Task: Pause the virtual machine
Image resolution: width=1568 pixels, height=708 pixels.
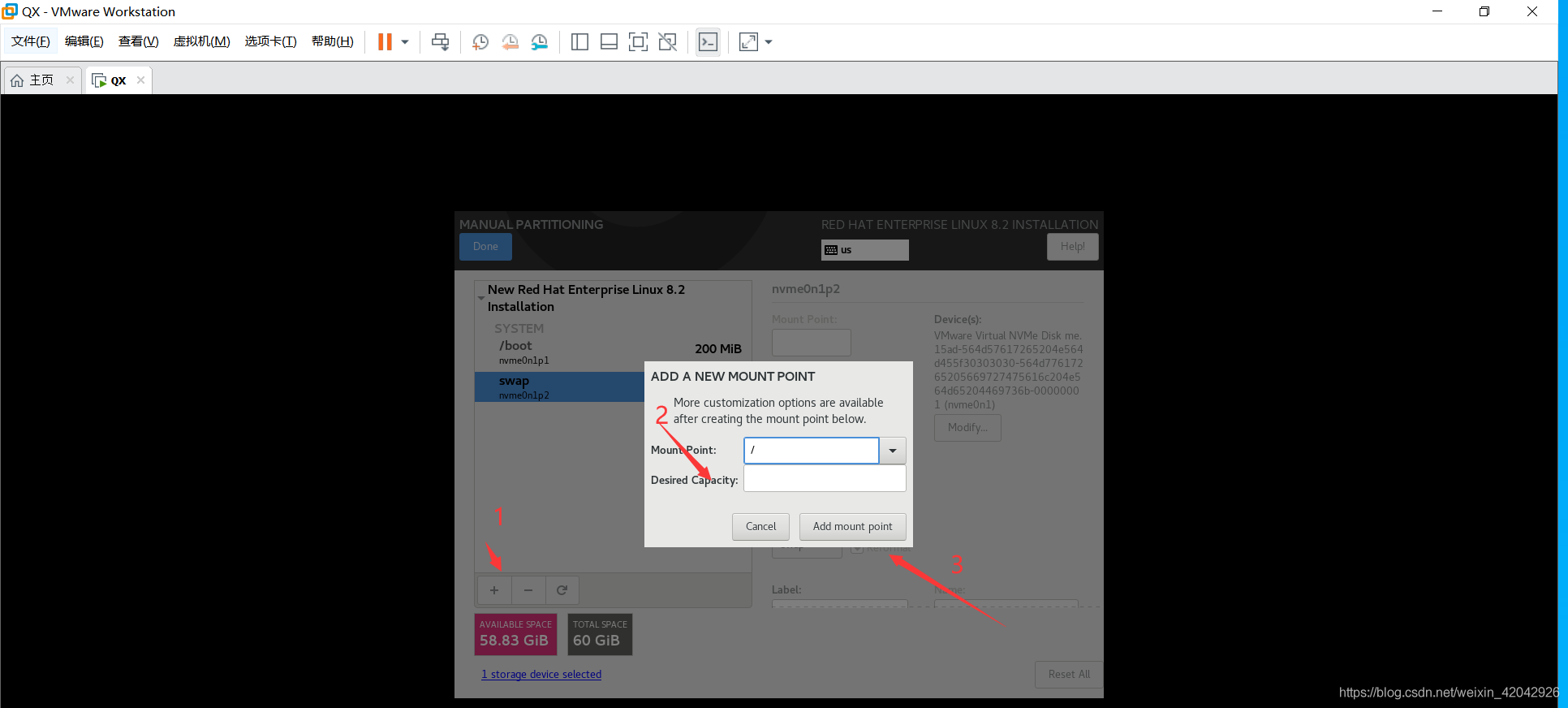Action: click(385, 42)
